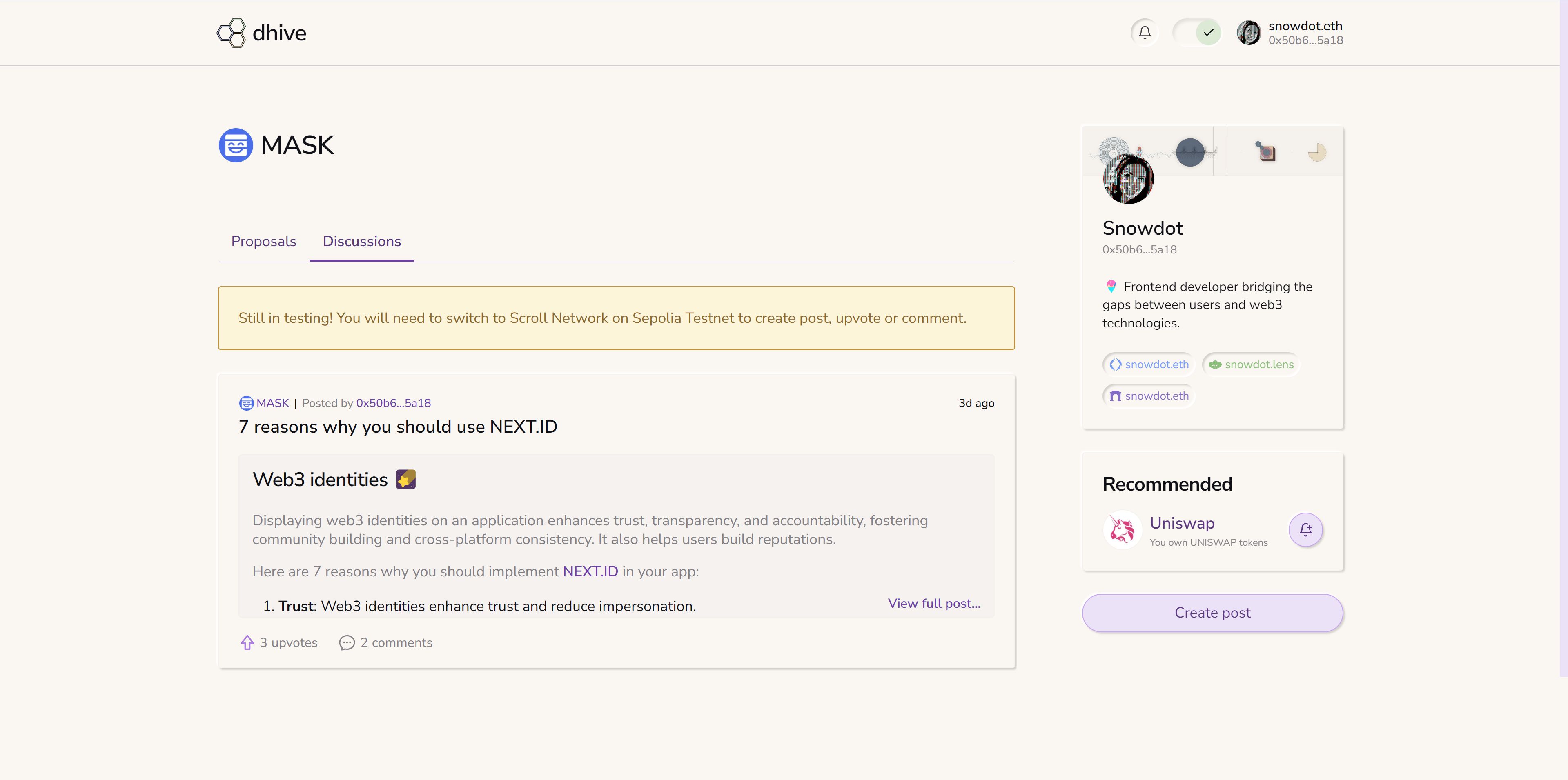Click the Create post button
The height and width of the screenshot is (780, 1568).
1212,613
